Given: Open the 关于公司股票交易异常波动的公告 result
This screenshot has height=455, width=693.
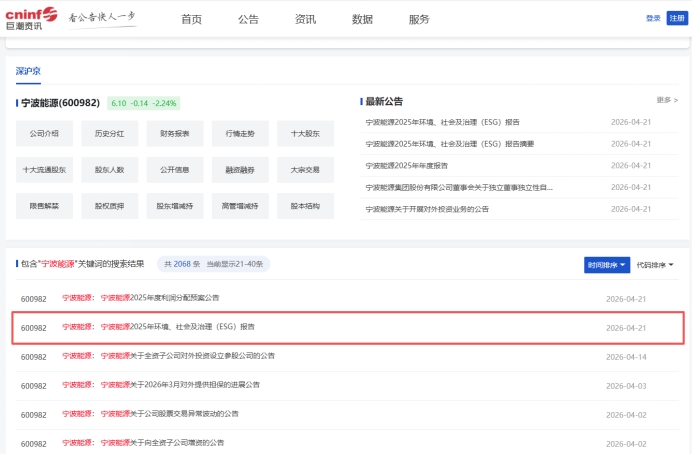Looking at the screenshot, I should 184,414.
